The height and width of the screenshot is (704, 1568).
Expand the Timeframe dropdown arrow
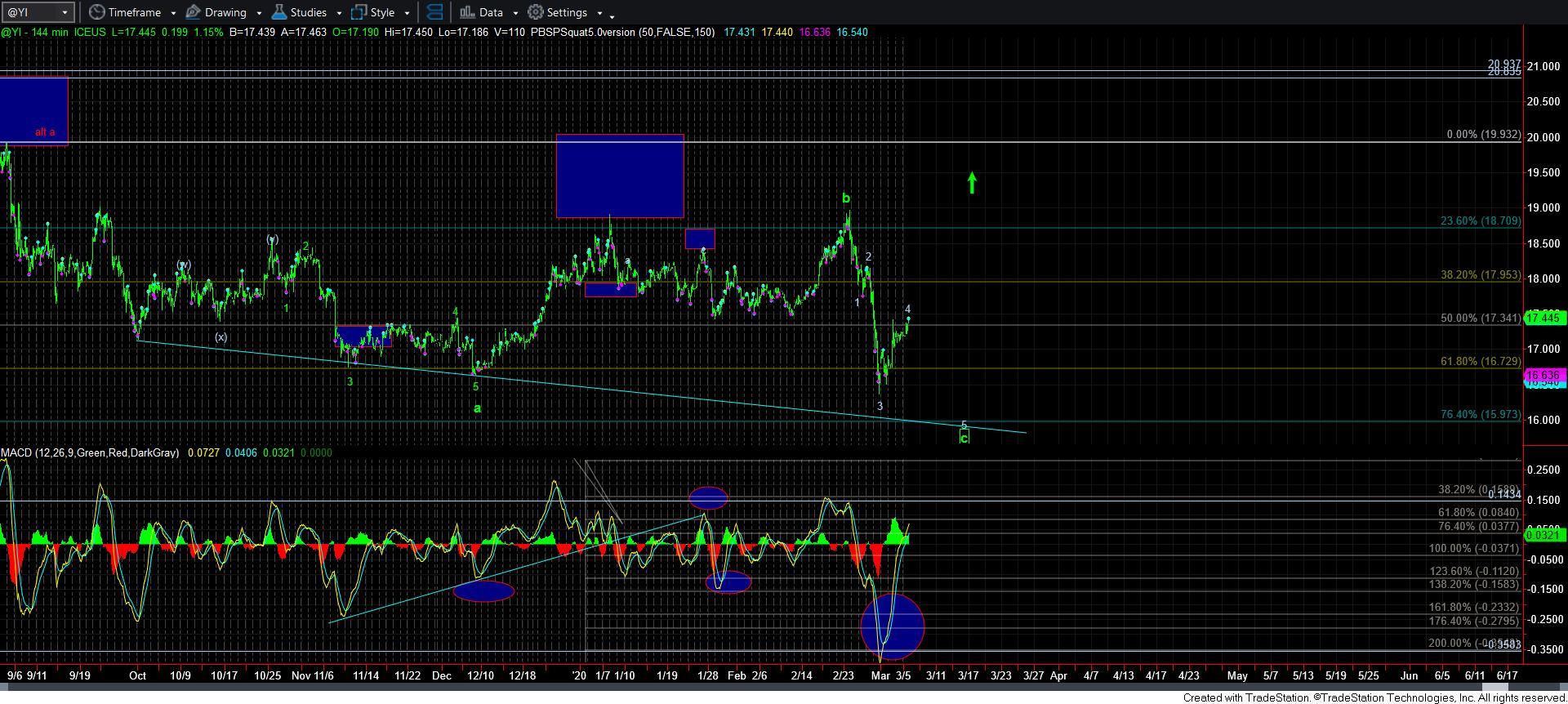tap(173, 13)
